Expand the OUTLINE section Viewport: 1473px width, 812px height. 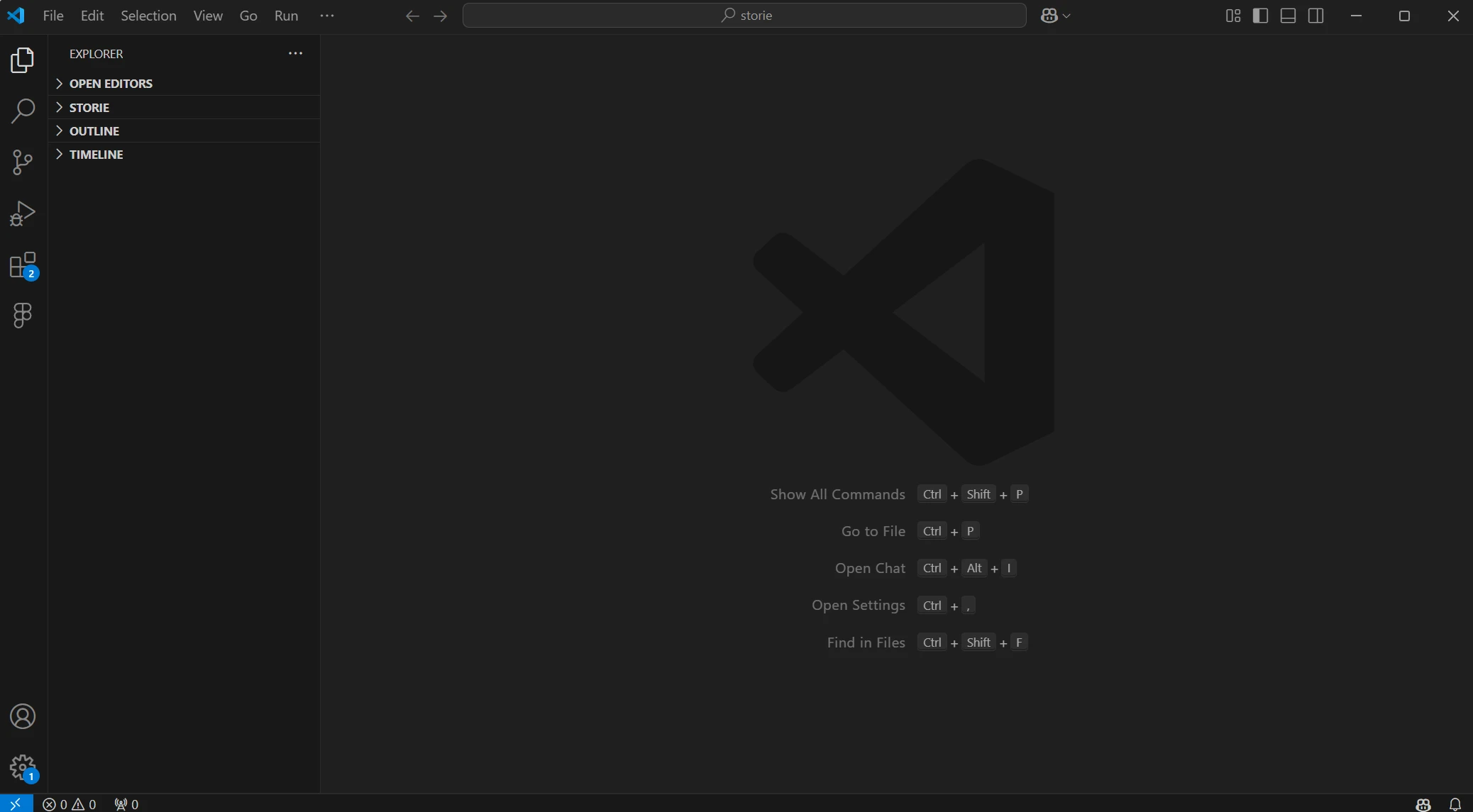[x=184, y=130]
